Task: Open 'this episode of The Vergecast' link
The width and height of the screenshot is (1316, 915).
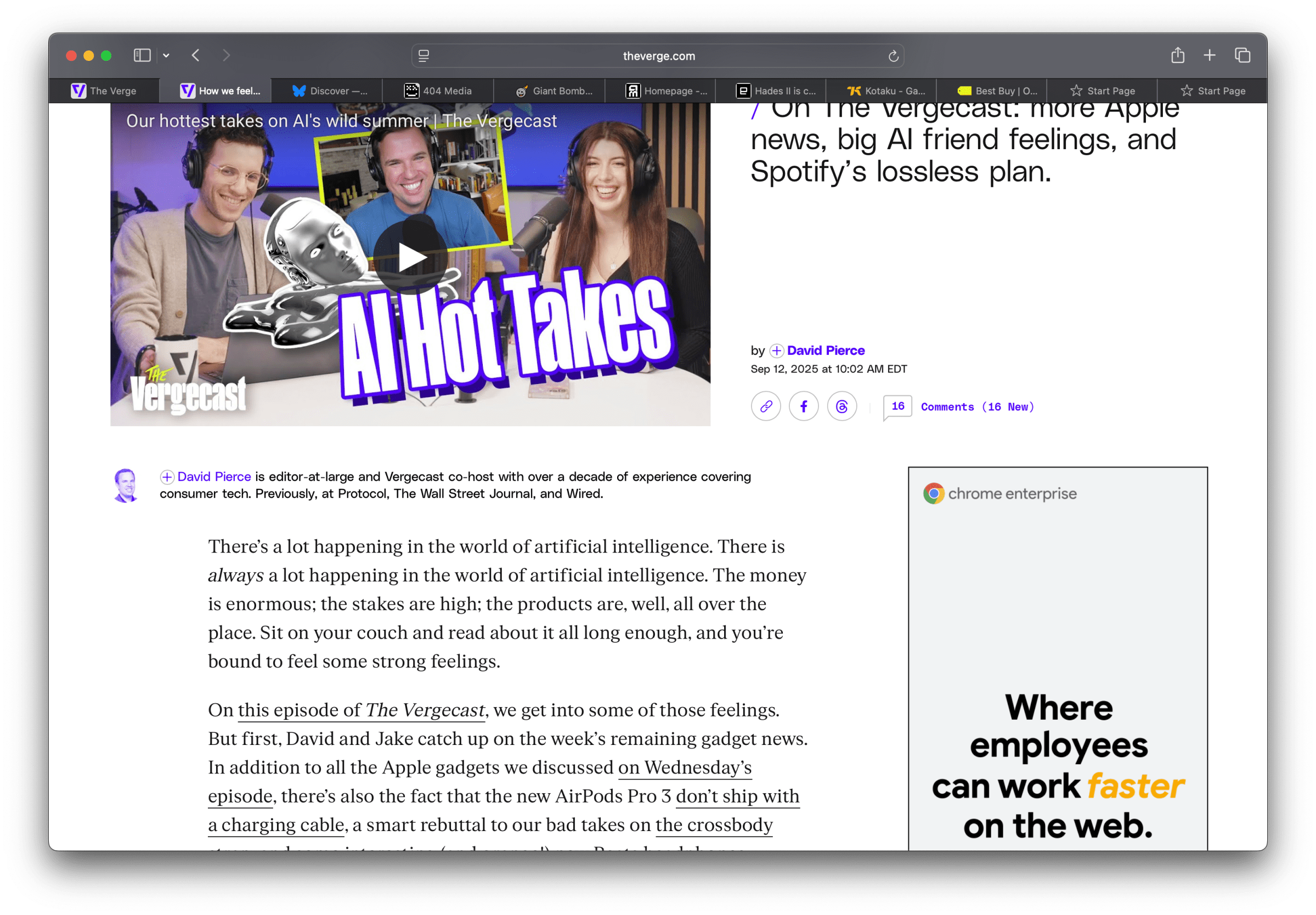Action: (x=361, y=710)
